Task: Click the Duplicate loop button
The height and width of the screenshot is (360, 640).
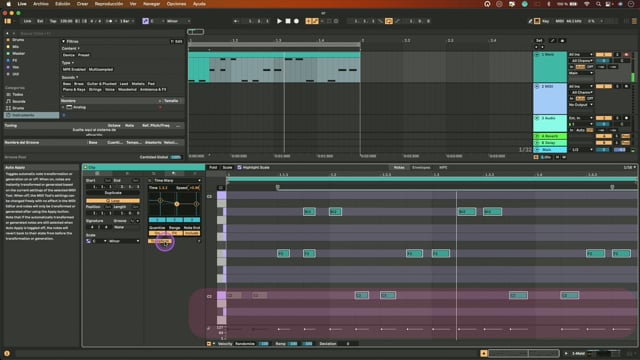Action: coord(113,193)
